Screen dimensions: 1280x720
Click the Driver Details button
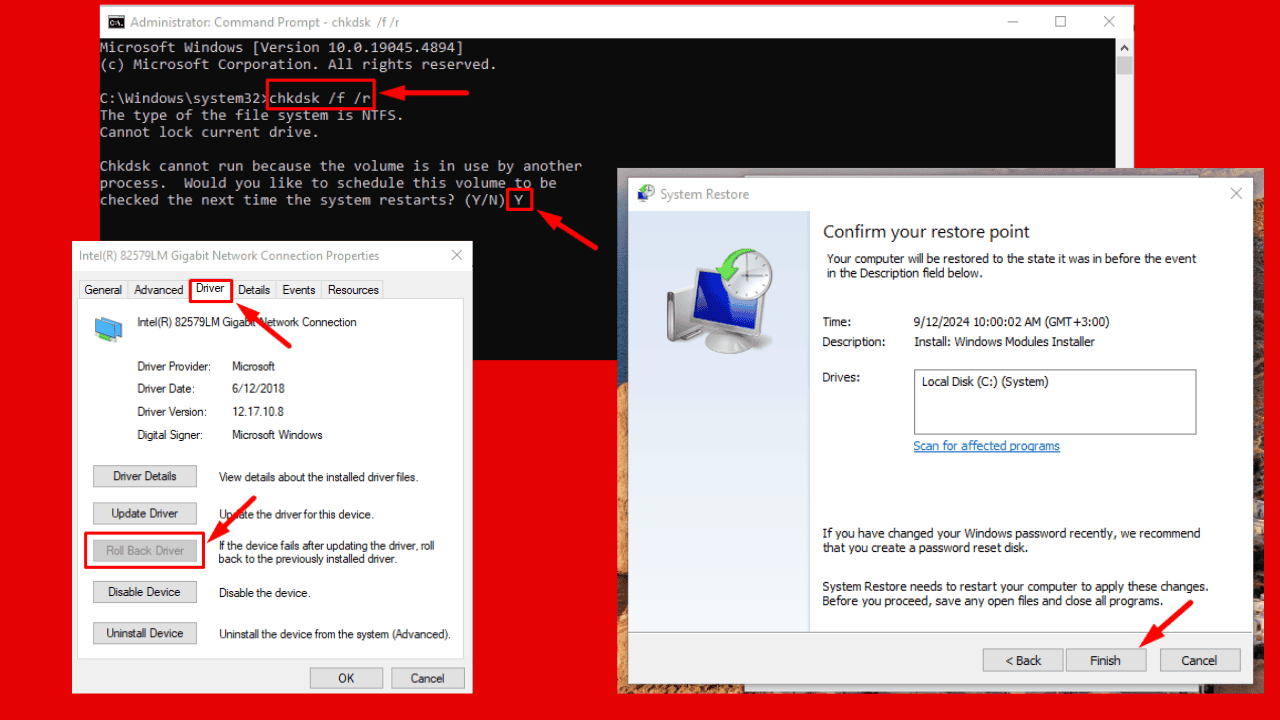click(144, 476)
